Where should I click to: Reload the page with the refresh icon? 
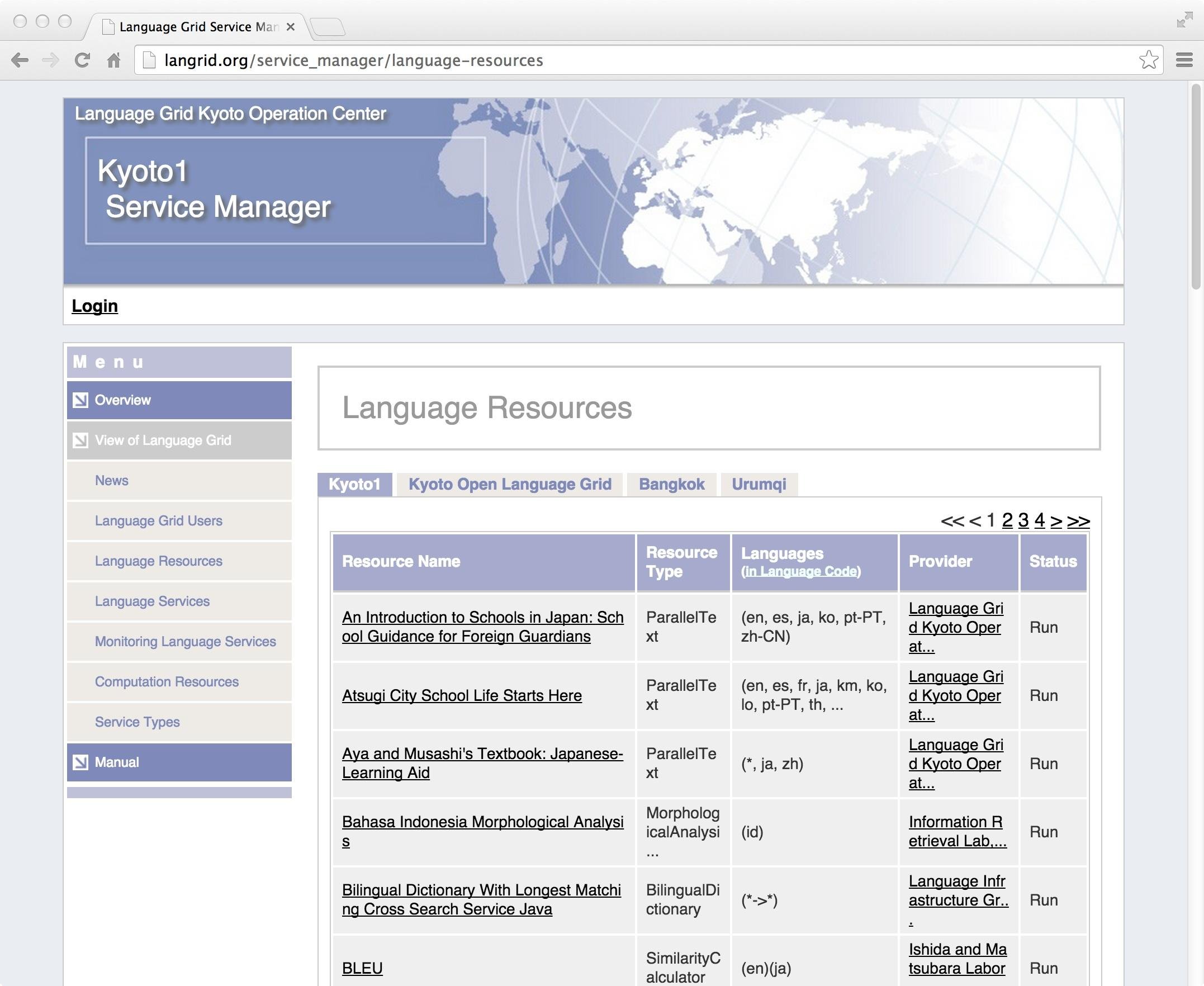pyautogui.click(x=83, y=59)
